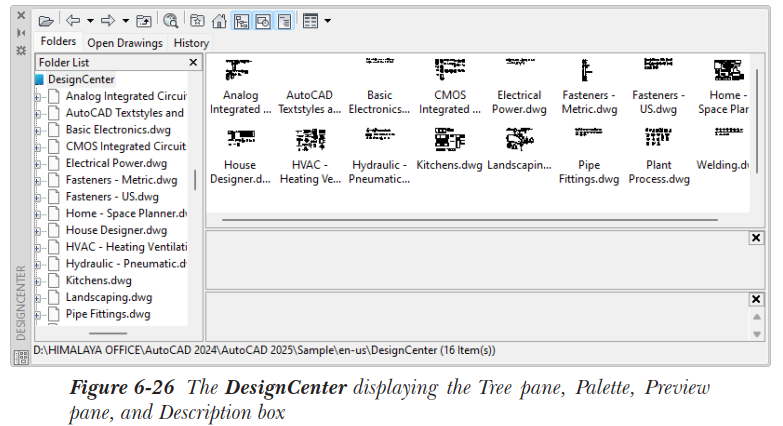This screenshot has height=426, width=783.
Task: Close the DesignCenter palette window
Action: (x=21, y=15)
